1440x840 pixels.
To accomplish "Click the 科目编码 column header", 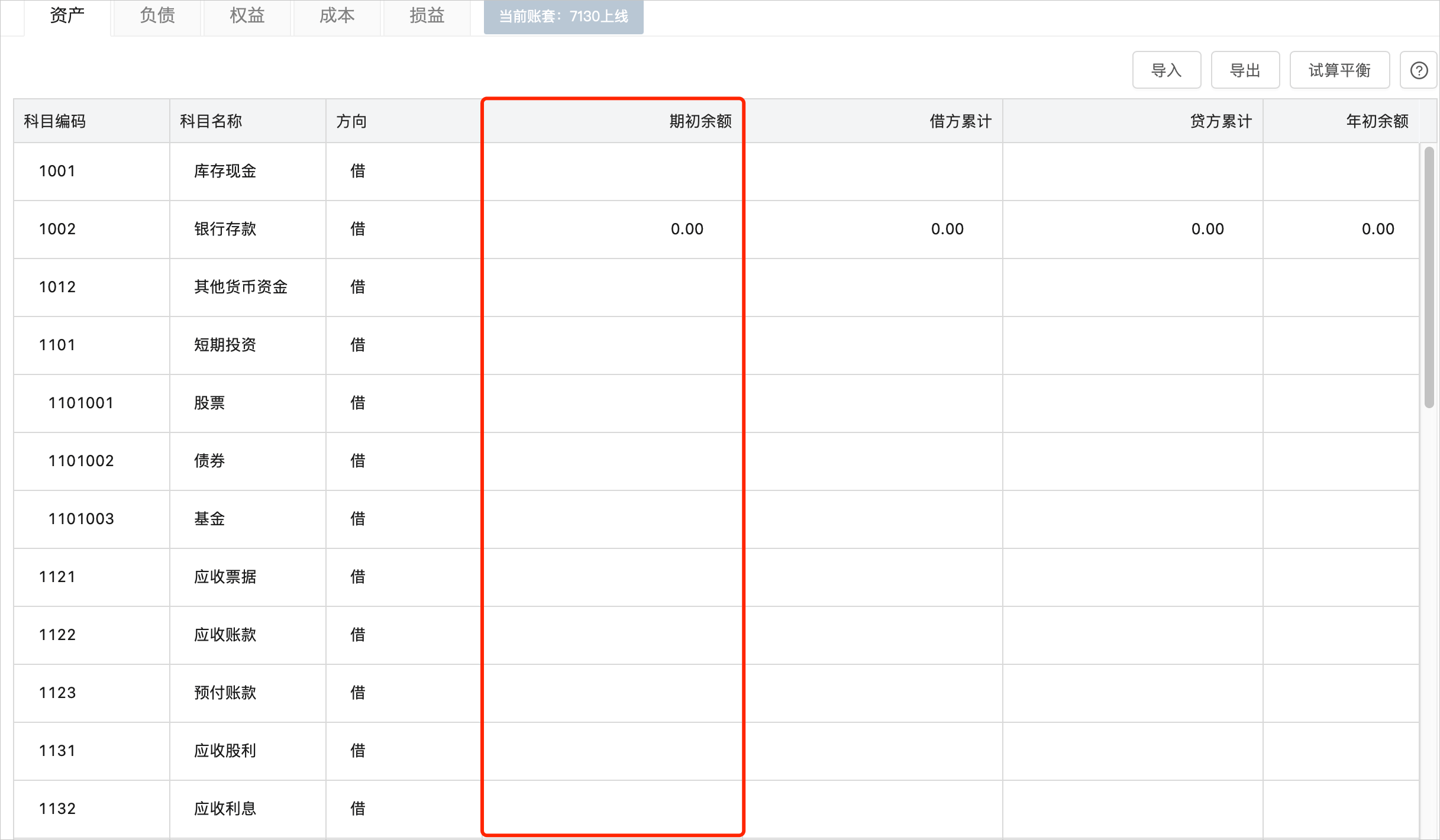I will click(x=92, y=121).
